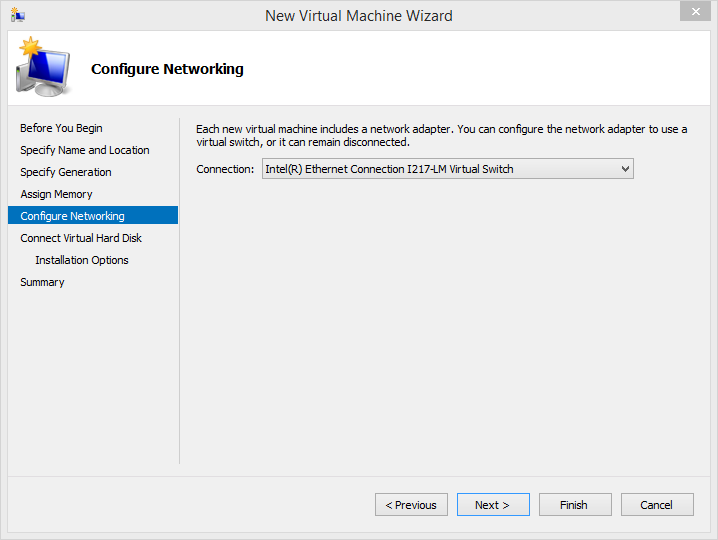Click the New Virtual Machine Wizard title
Screen dimensions: 718x540
pos(359,16)
